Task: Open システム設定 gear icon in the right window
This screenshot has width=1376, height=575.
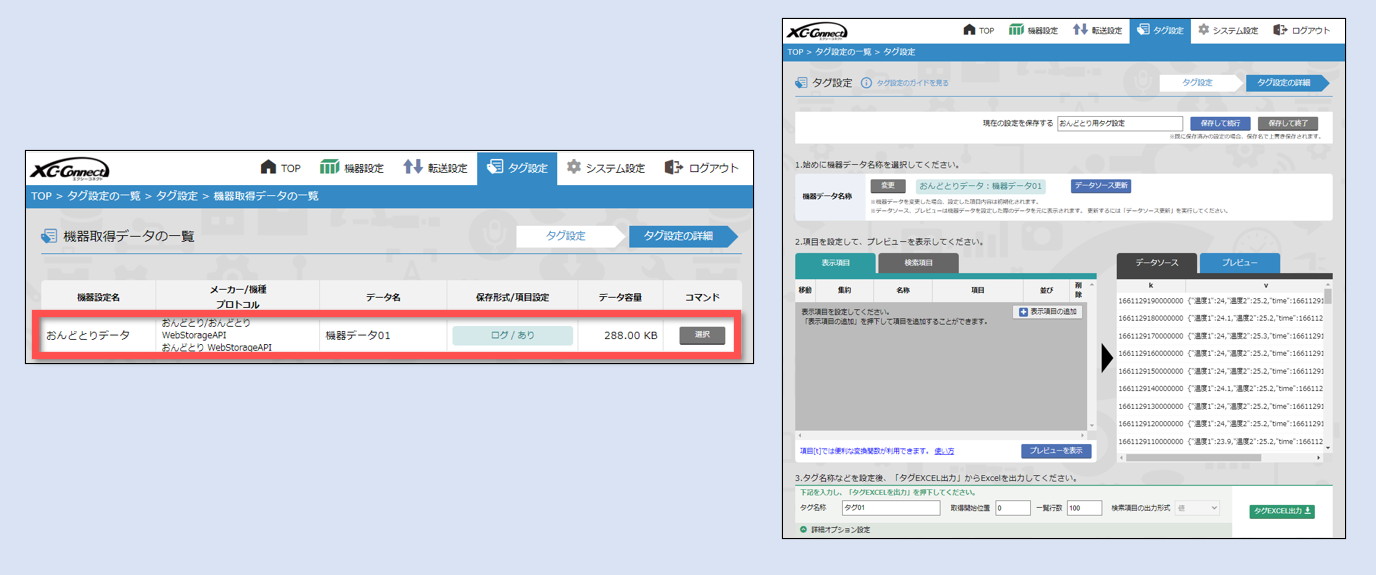Action: coord(1203,30)
